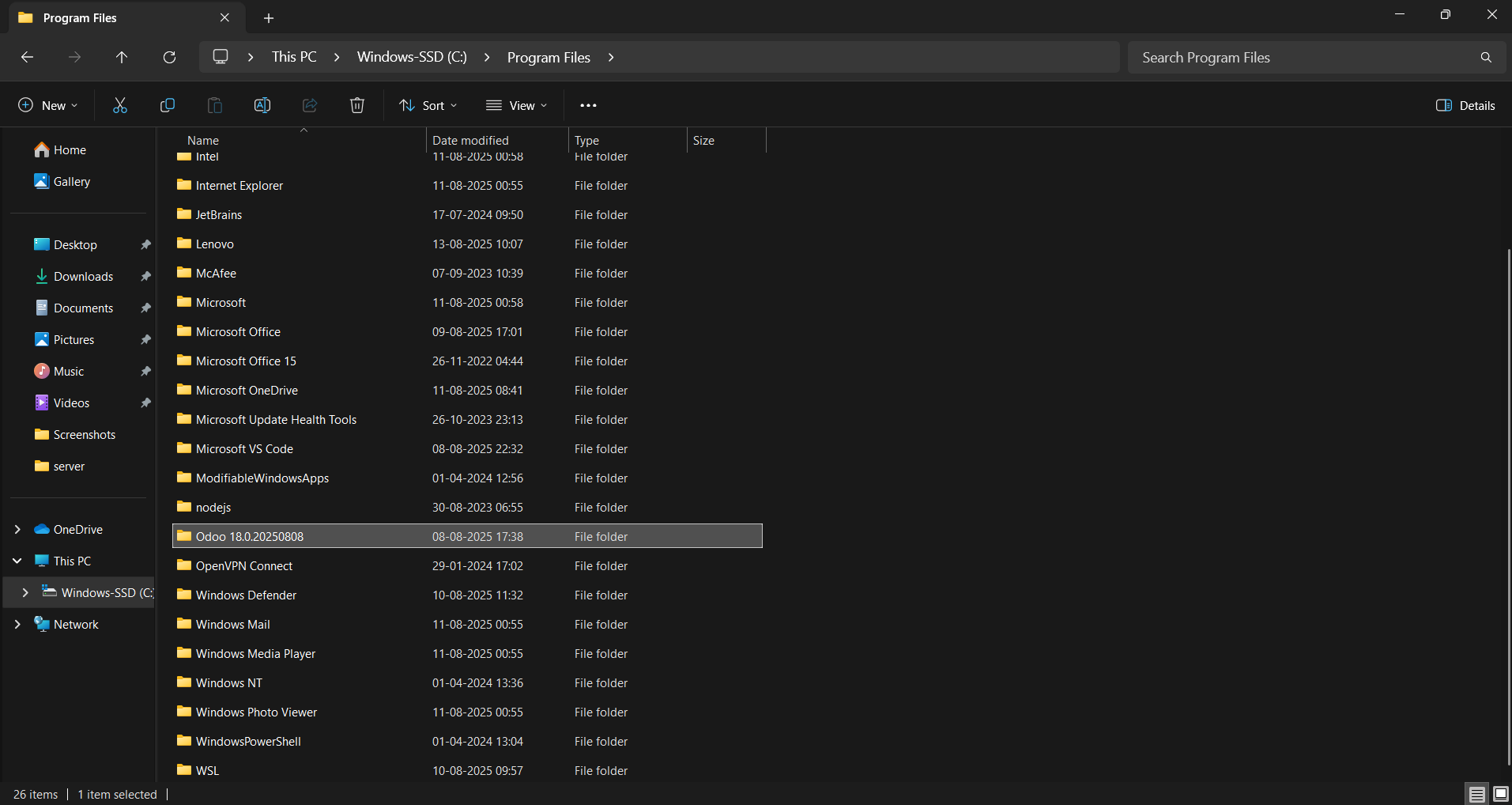This screenshot has height=805, width=1512.
Task: Select the Windows Defender folder
Action: 467,595
